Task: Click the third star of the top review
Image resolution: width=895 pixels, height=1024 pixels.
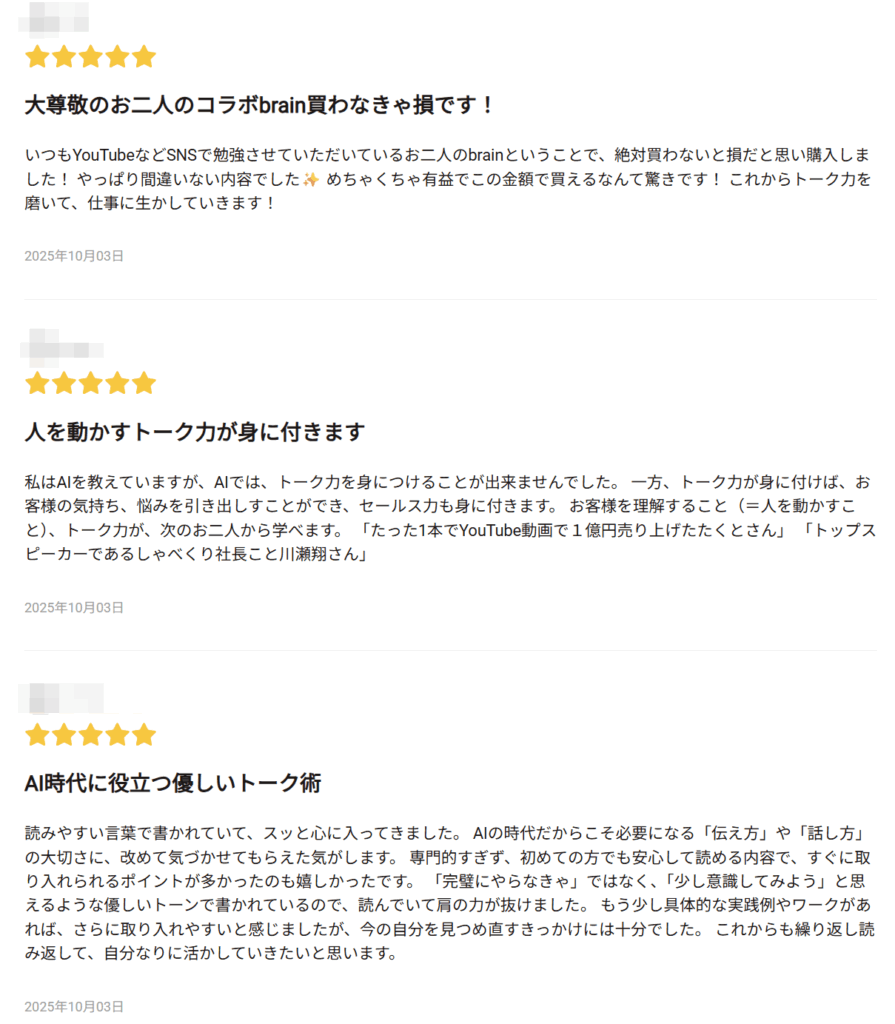Action: point(91,56)
